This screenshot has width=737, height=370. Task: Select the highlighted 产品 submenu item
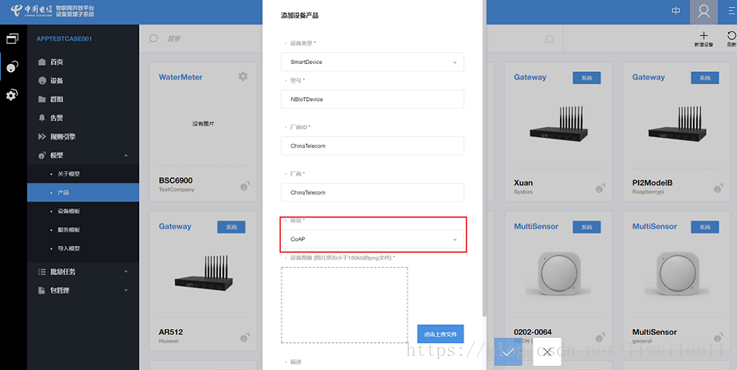point(83,192)
